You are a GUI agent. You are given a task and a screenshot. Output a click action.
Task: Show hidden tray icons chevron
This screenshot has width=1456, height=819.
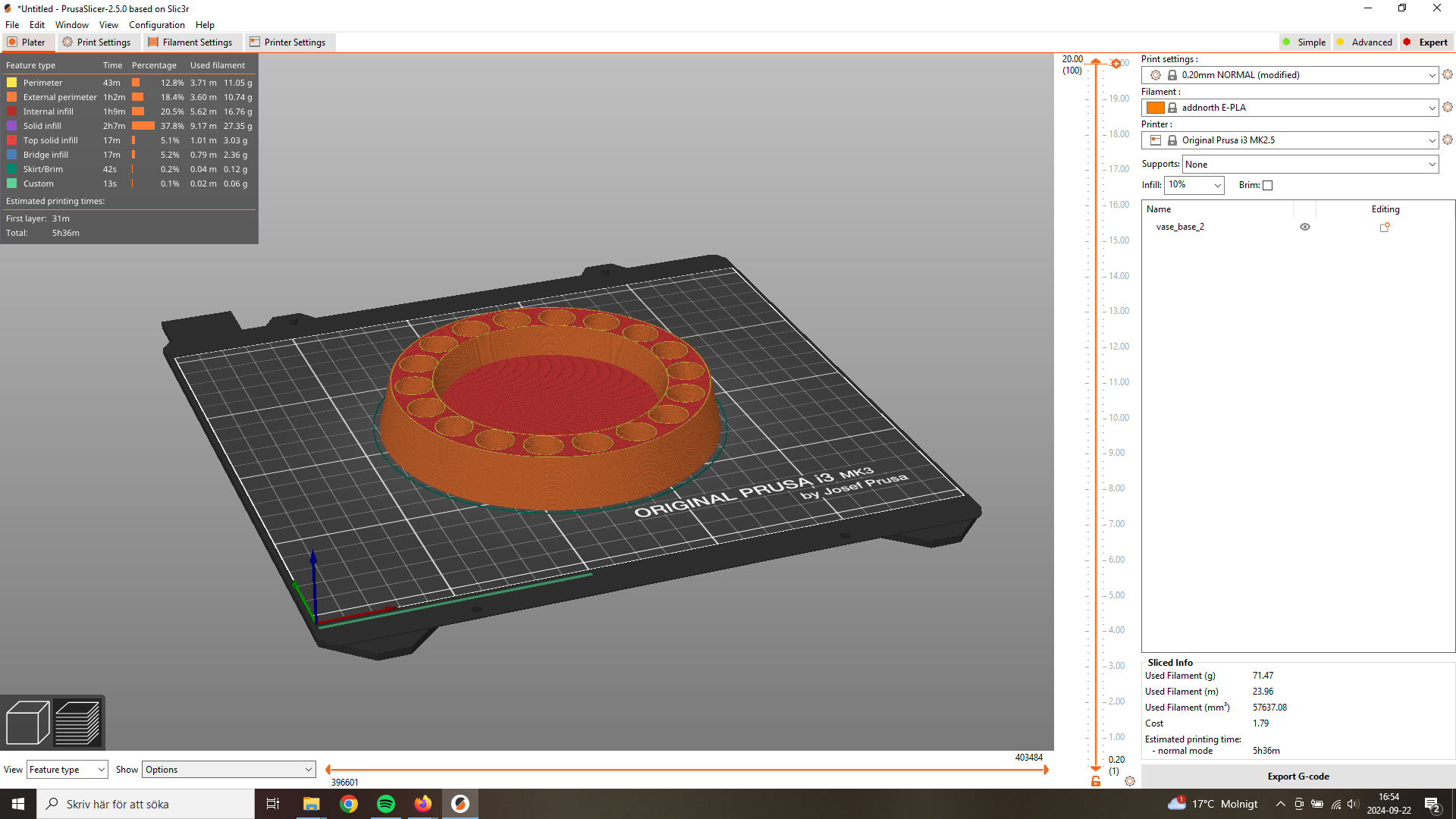pyautogui.click(x=1281, y=804)
